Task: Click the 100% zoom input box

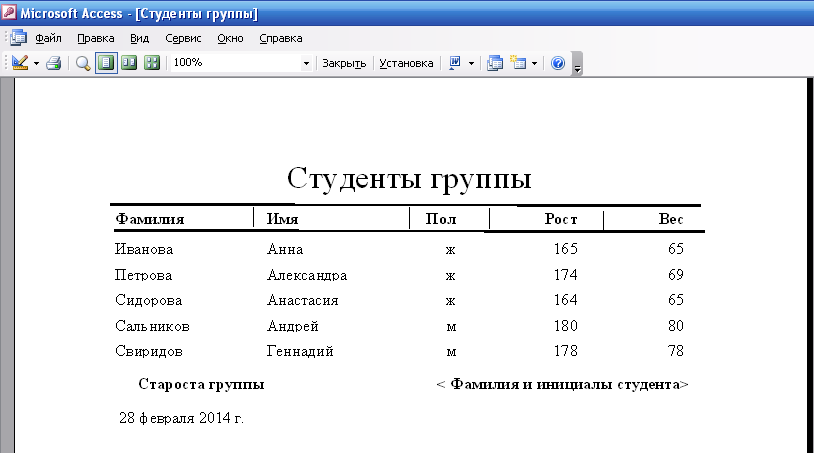Action: point(236,63)
